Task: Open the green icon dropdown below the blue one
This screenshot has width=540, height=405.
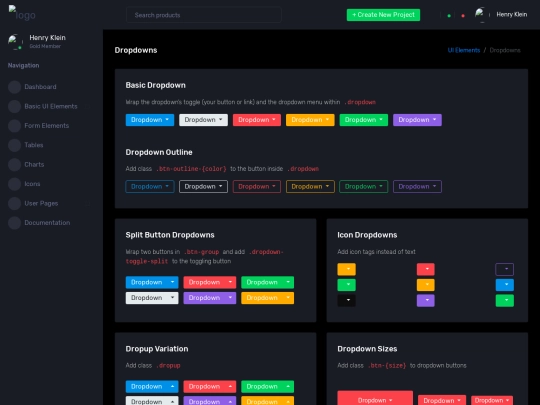Action: click(x=505, y=300)
